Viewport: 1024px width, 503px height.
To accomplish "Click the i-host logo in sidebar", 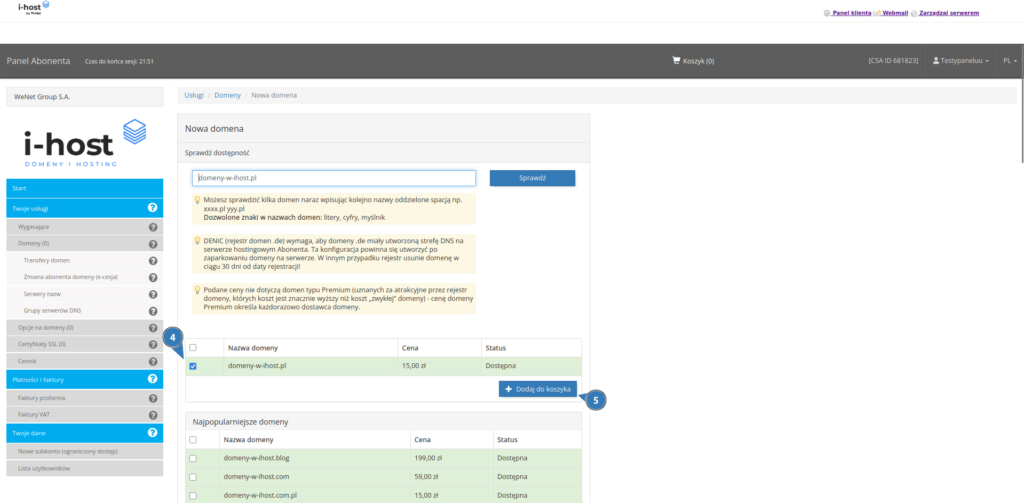I will point(84,143).
